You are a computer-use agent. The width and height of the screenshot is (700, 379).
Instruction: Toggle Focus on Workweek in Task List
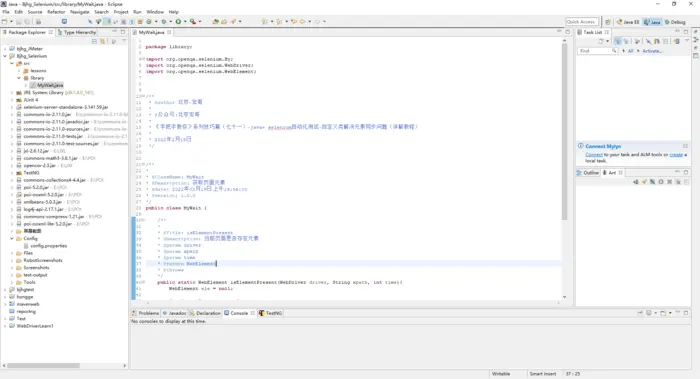[637, 41]
